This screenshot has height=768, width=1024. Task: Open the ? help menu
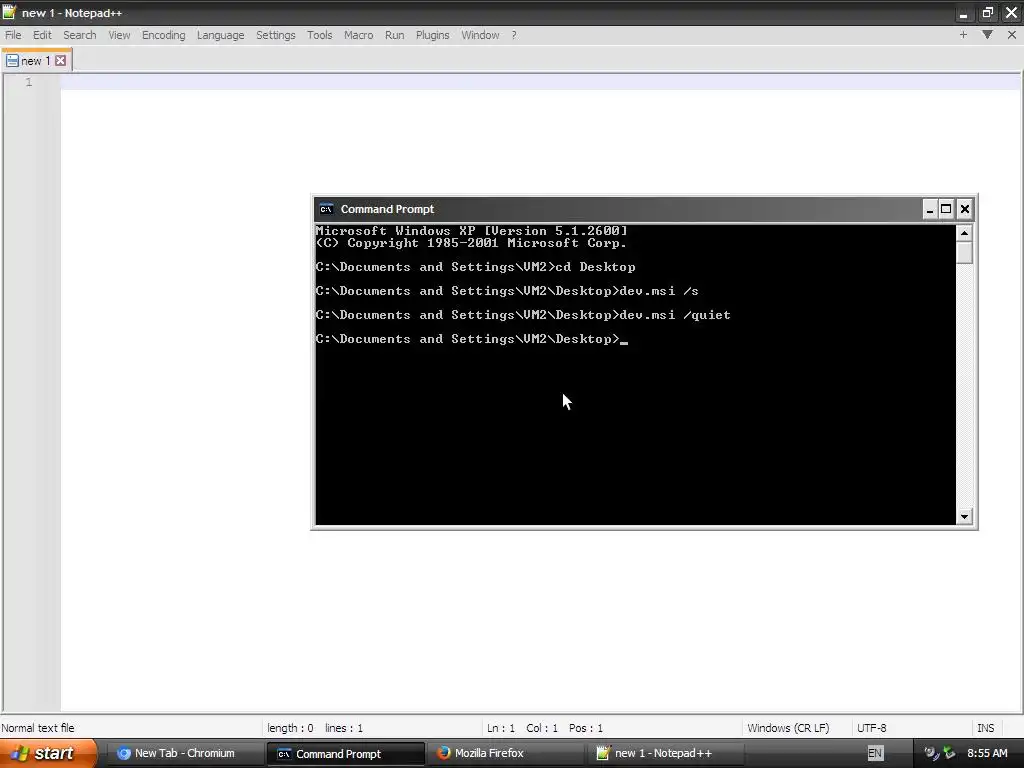click(x=514, y=35)
